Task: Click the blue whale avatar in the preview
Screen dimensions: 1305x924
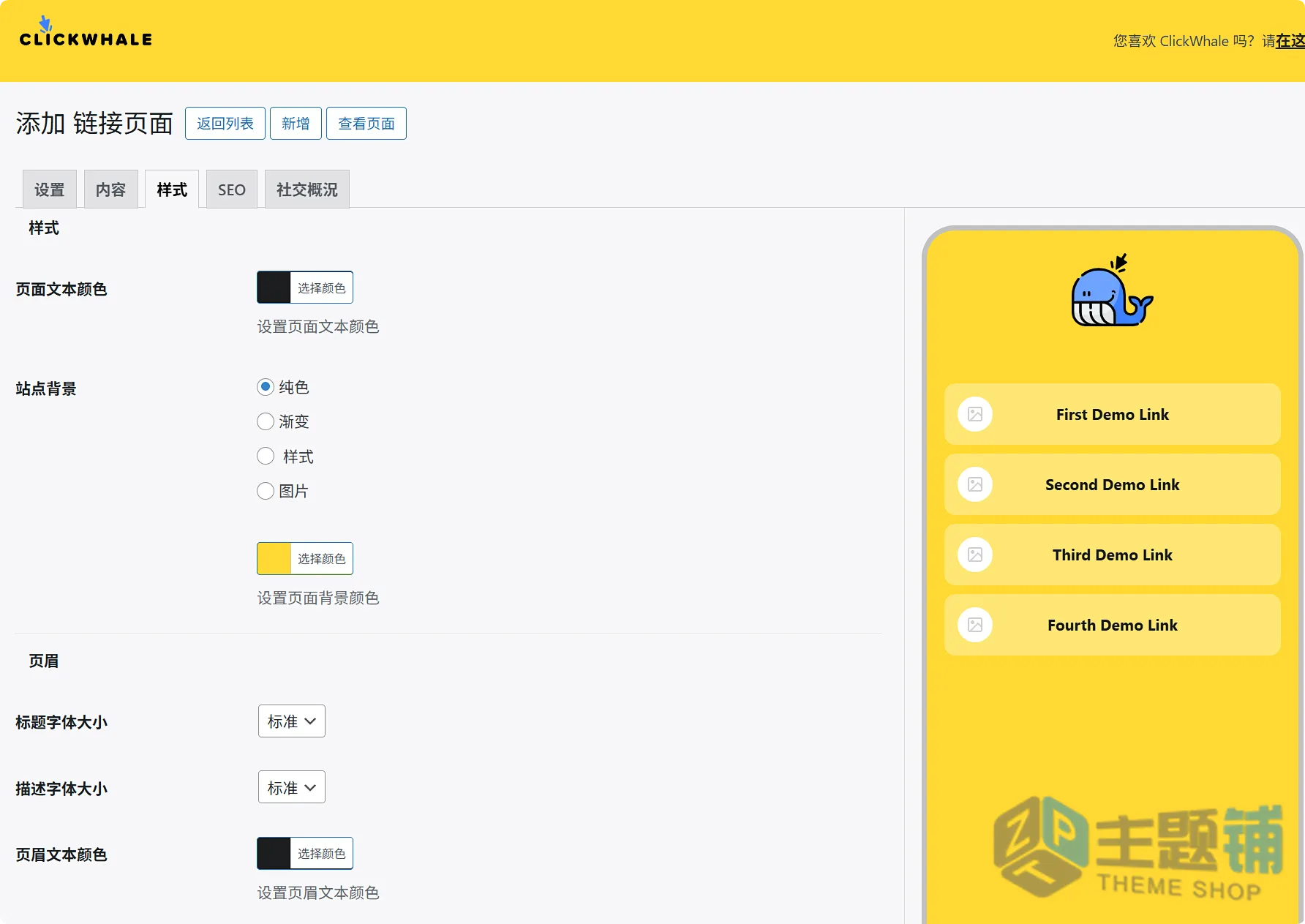Action: click(x=1112, y=291)
